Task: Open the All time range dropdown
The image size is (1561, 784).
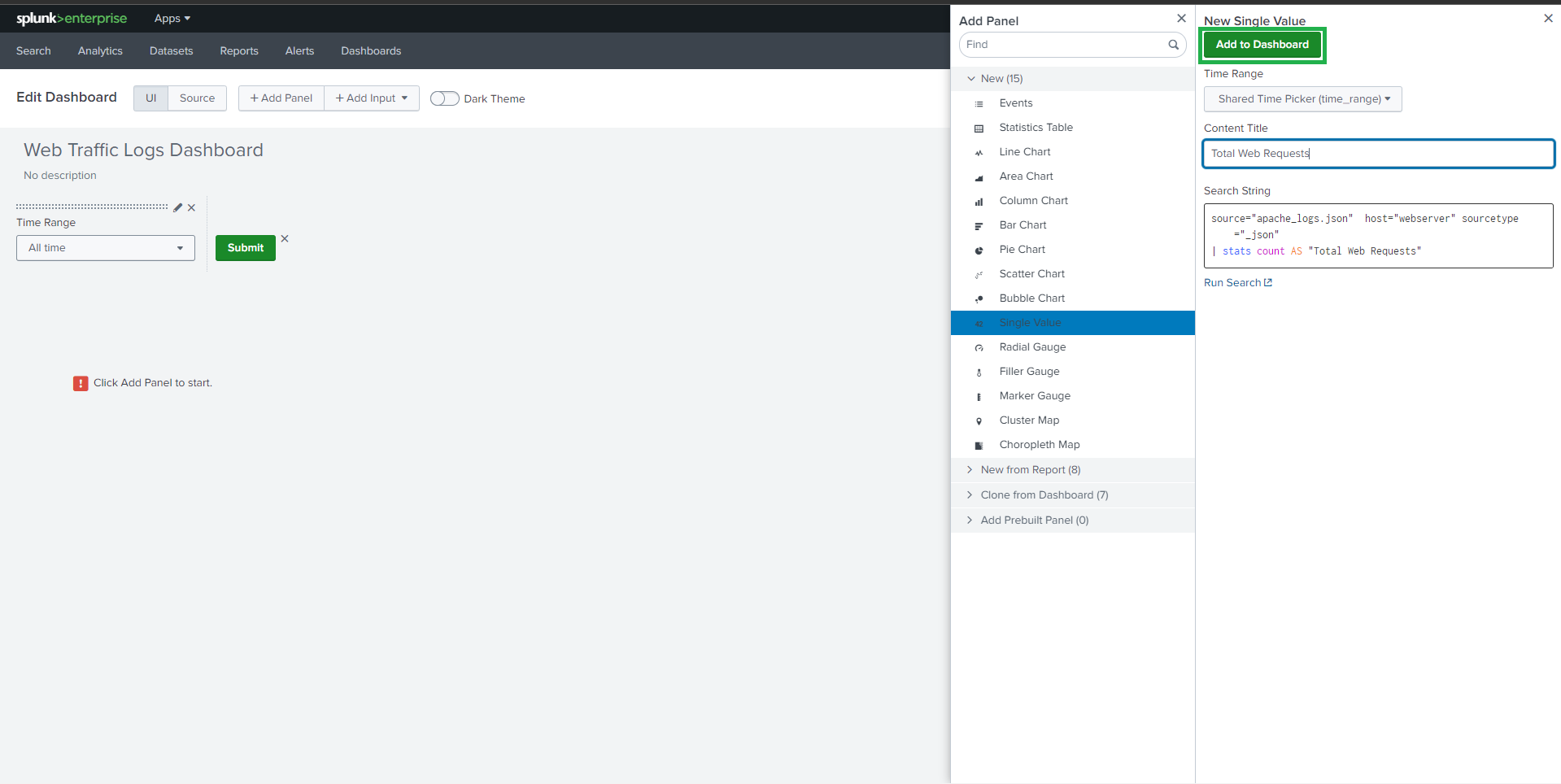Action: [106, 248]
